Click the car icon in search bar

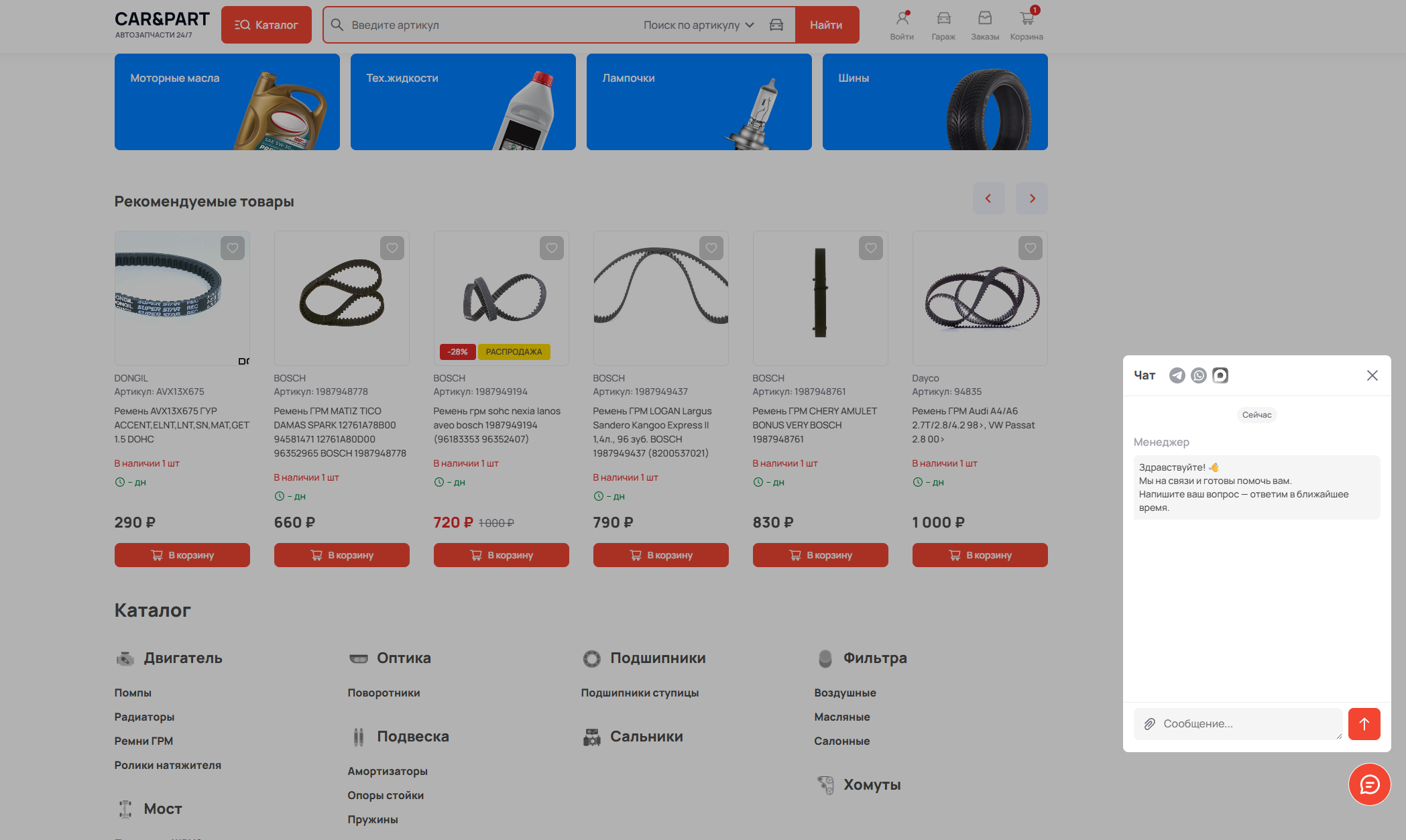pyautogui.click(x=776, y=25)
